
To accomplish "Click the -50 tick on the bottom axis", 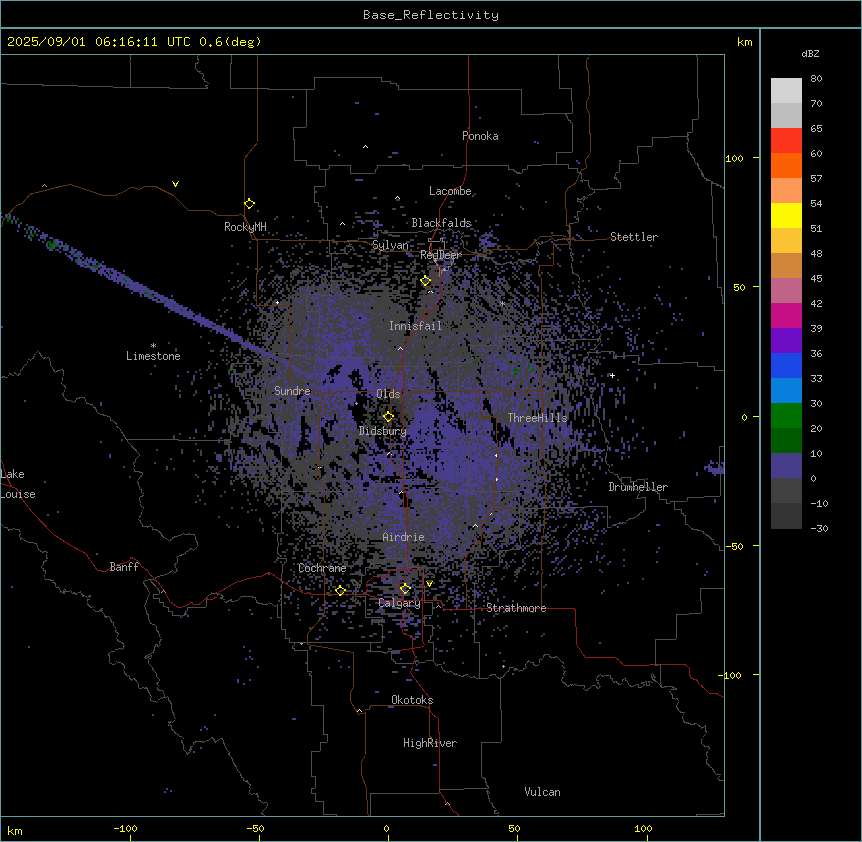I will (x=255, y=828).
